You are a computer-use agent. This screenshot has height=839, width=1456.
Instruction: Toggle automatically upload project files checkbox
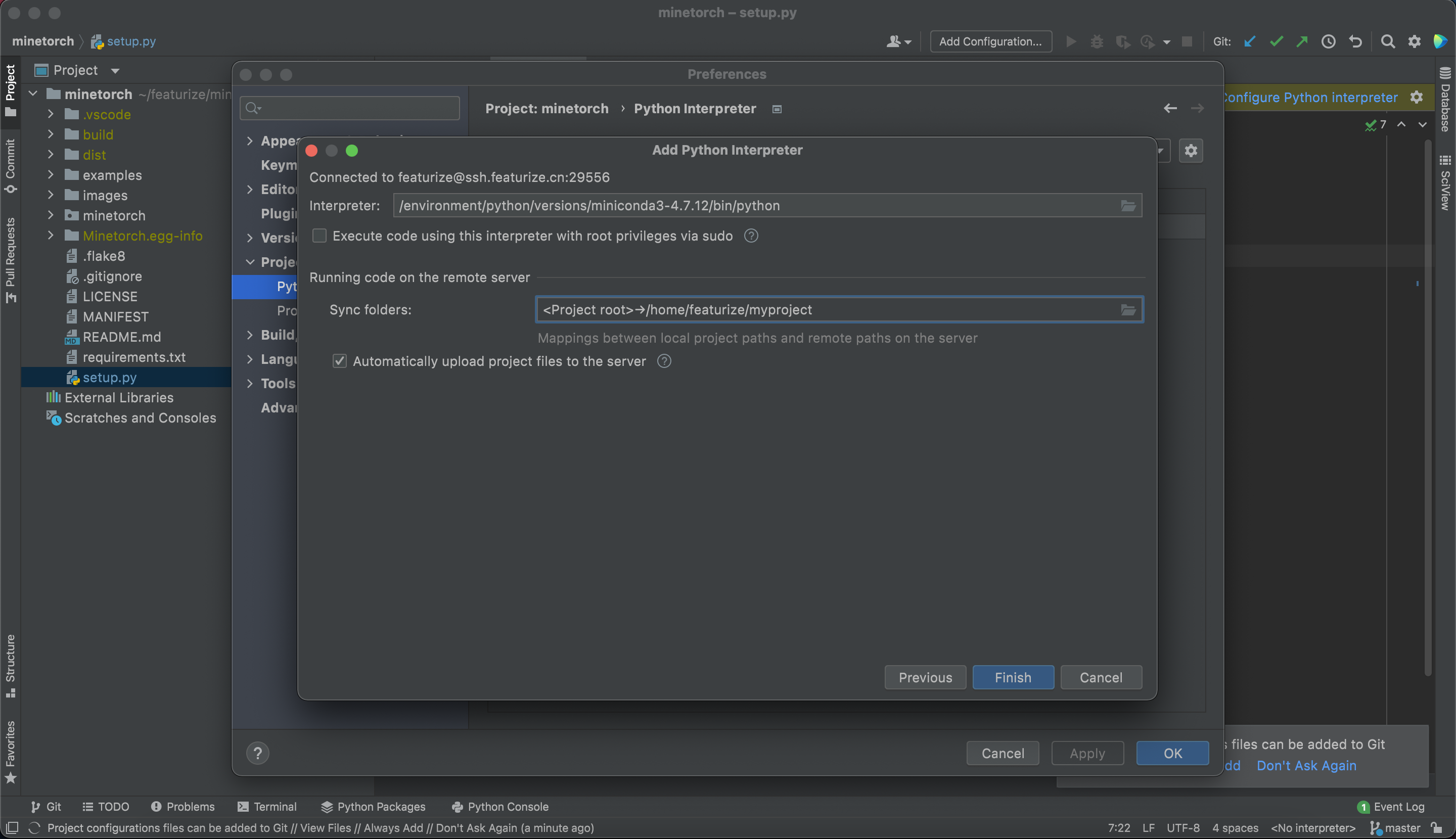coord(340,361)
